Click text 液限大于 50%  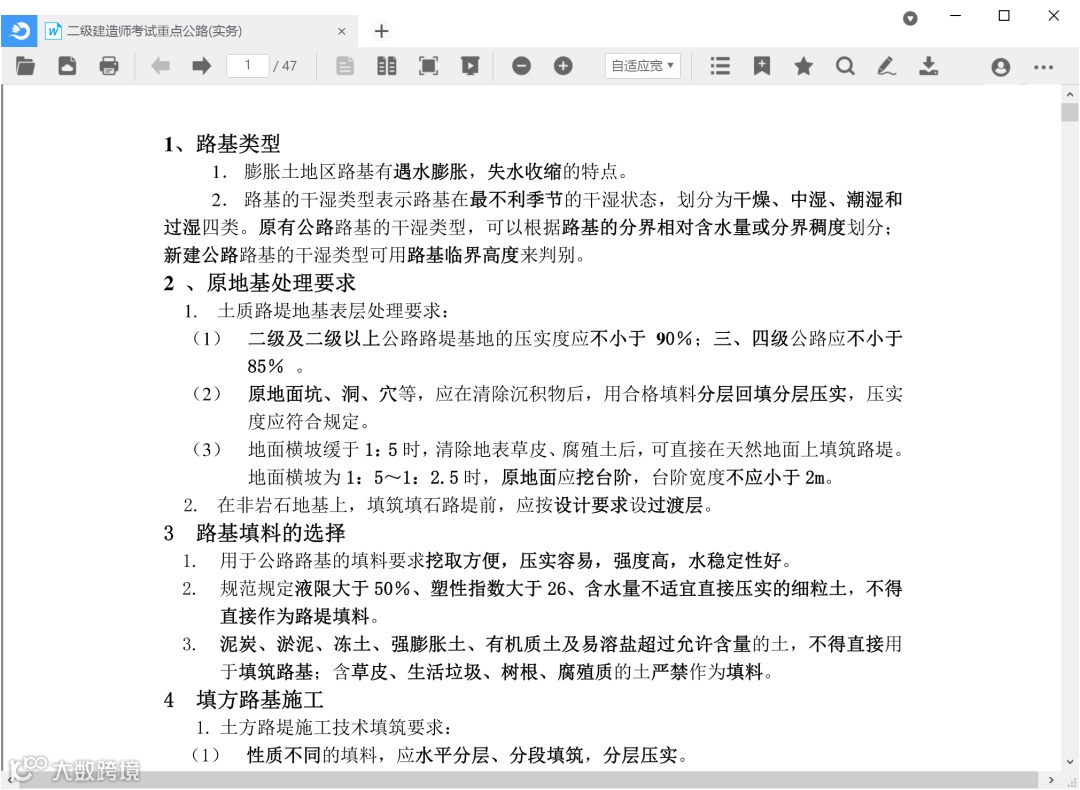pos(353,588)
